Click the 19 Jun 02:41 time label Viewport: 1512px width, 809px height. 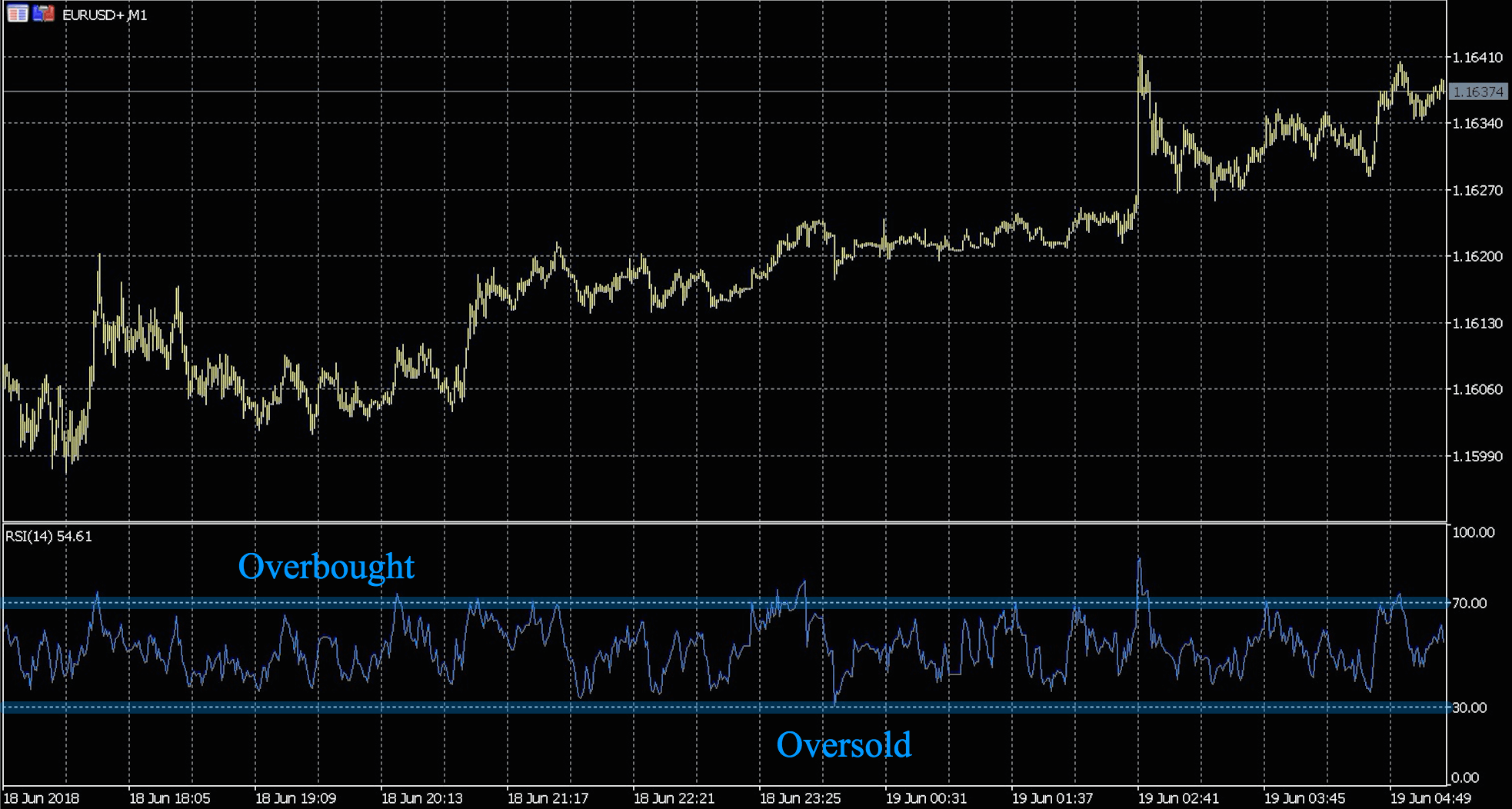point(1178,798)
